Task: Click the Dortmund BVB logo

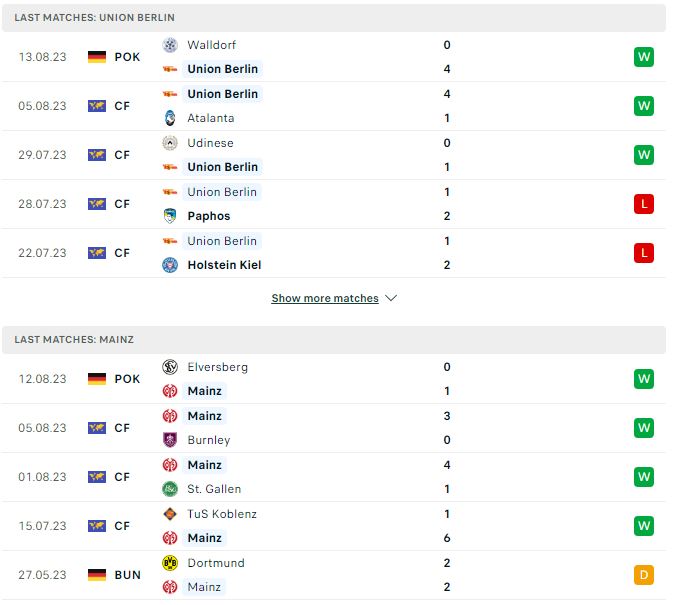Action: pyautogui.click(x=170, y=563)
